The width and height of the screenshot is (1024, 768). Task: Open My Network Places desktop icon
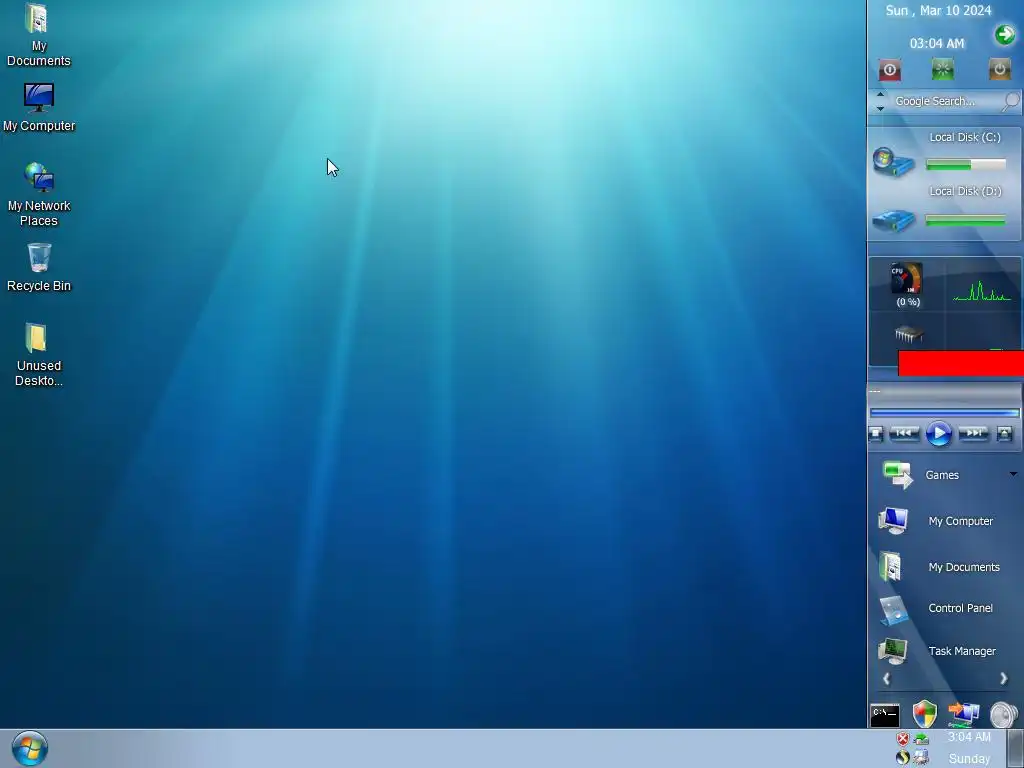(39, 194)
